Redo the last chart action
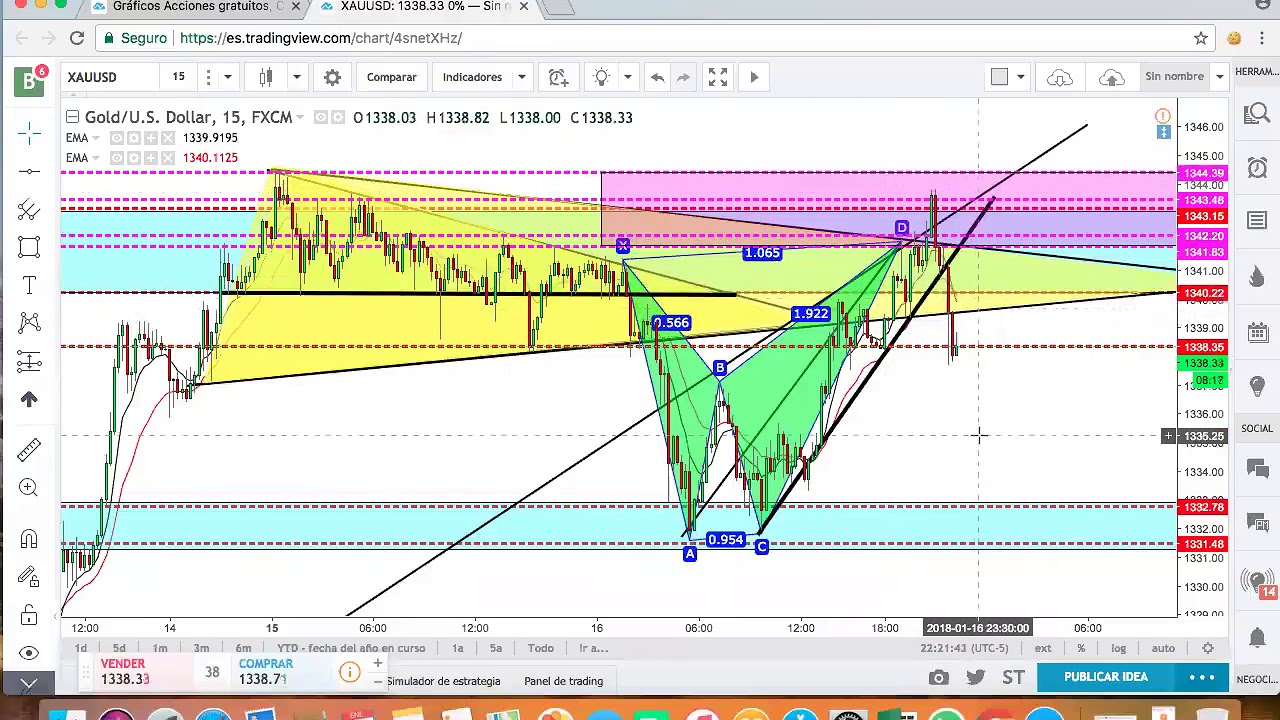This screenshot has width=1280, height=720. click(x=684, y=77)
